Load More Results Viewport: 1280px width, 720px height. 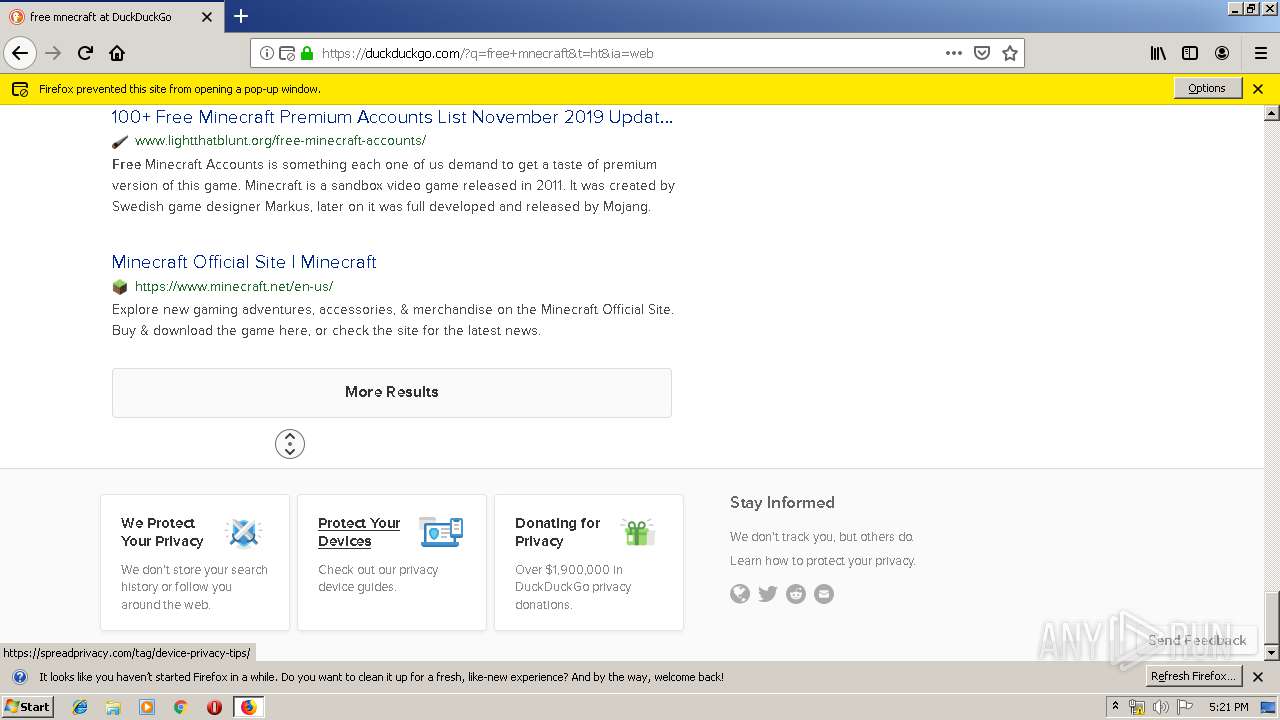(392, 392)
